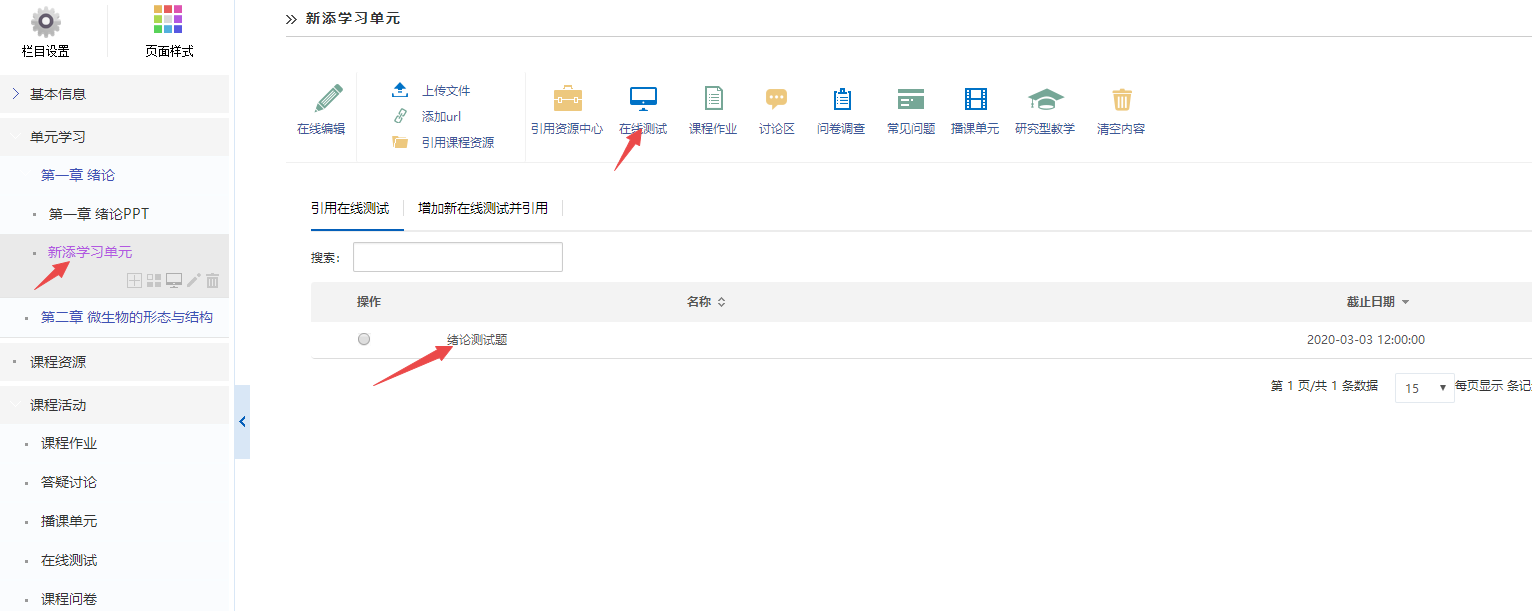This screenshot has height=611, width=1532.
Task: Select the radio button for 绪论测试题
Action: pyautogui.click(x=364, y=339)
